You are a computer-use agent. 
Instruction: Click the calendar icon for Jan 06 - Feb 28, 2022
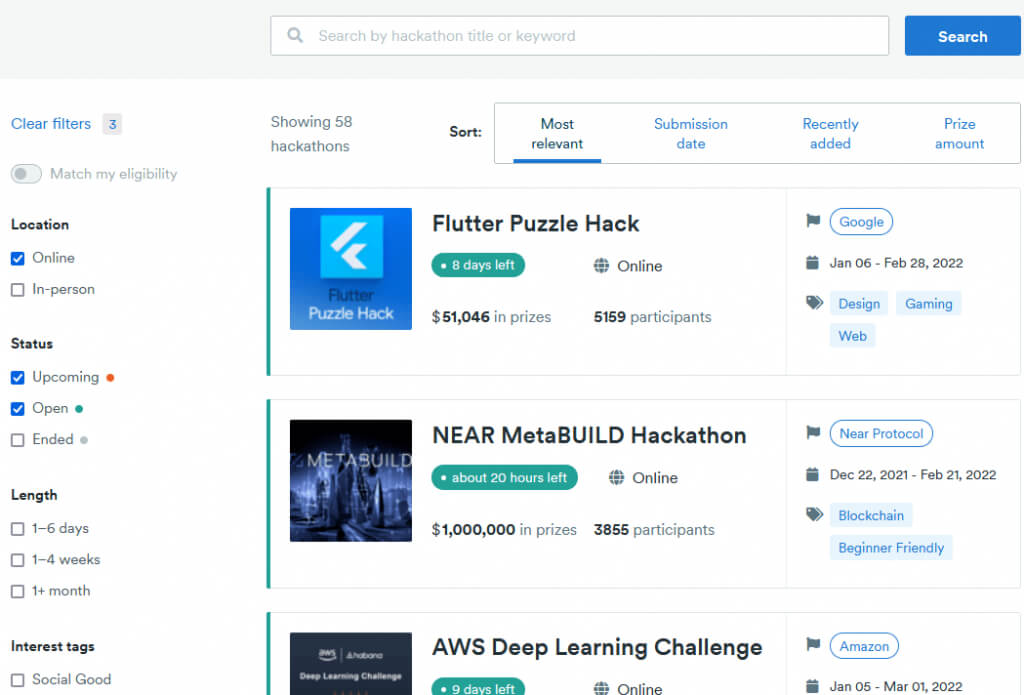[x=812, y=263]
